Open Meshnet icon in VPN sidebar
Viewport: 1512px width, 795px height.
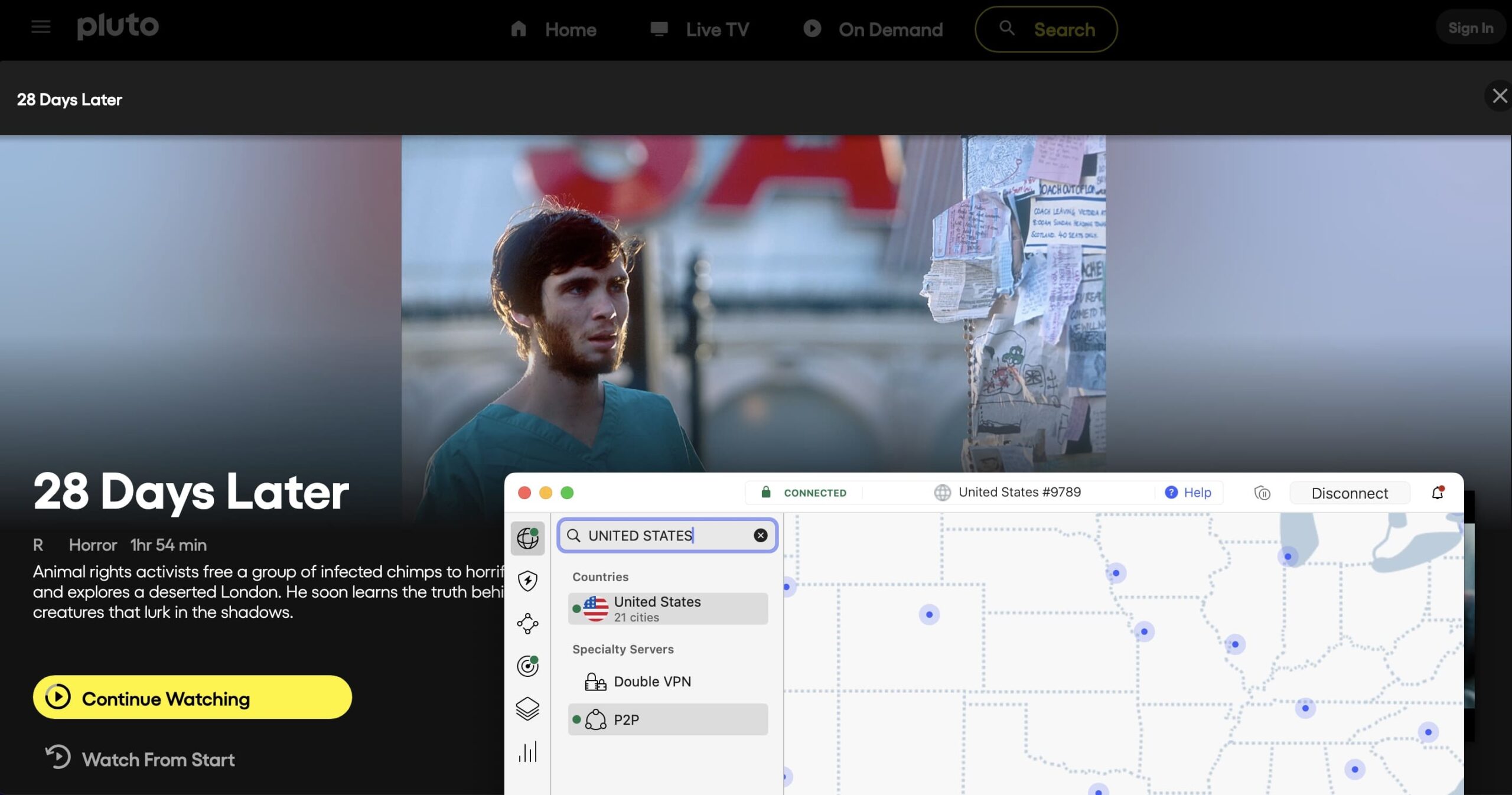tap(527, 624)
